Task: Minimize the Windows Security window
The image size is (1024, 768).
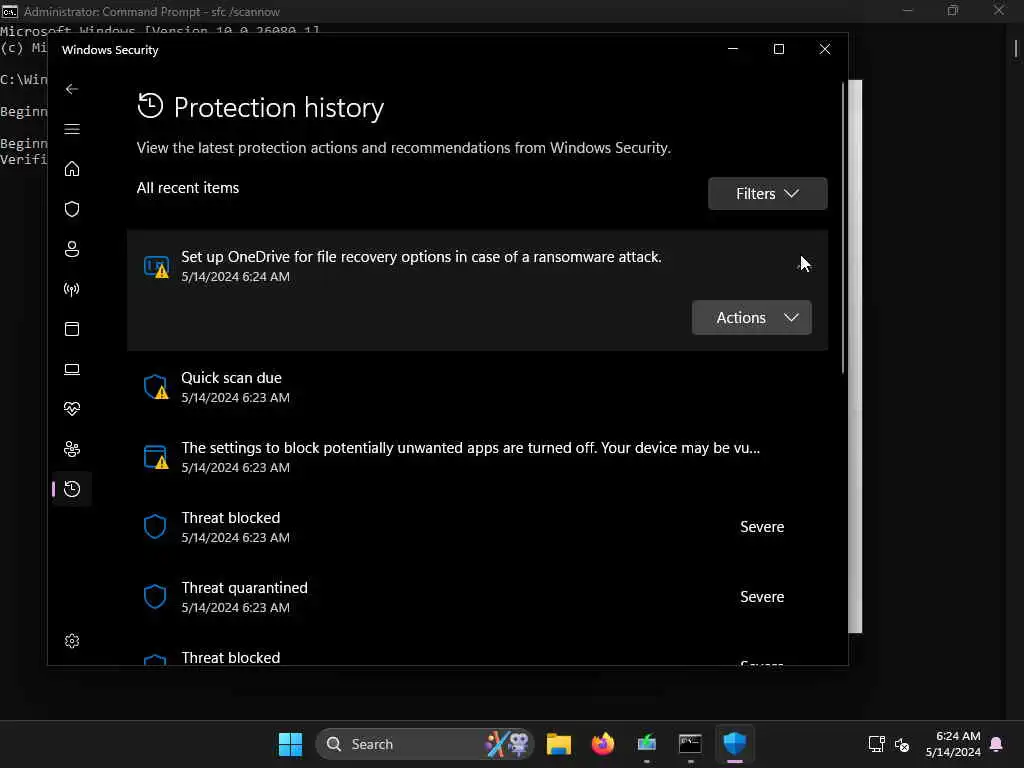Action: [733, 49]
